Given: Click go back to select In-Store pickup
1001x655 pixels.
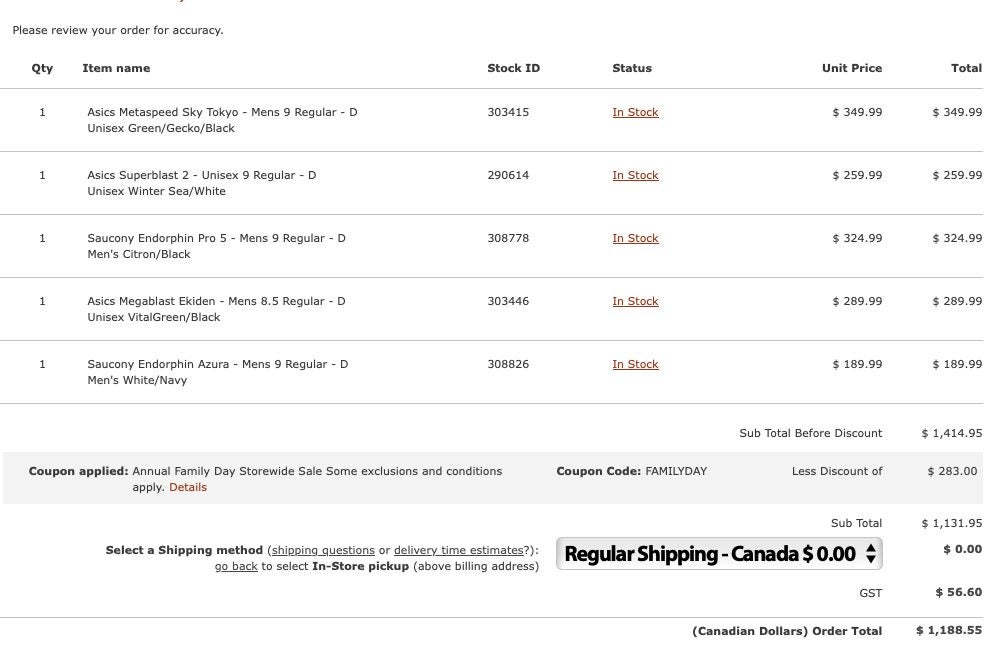Looking at the screenshot, I should coord(236,567).
